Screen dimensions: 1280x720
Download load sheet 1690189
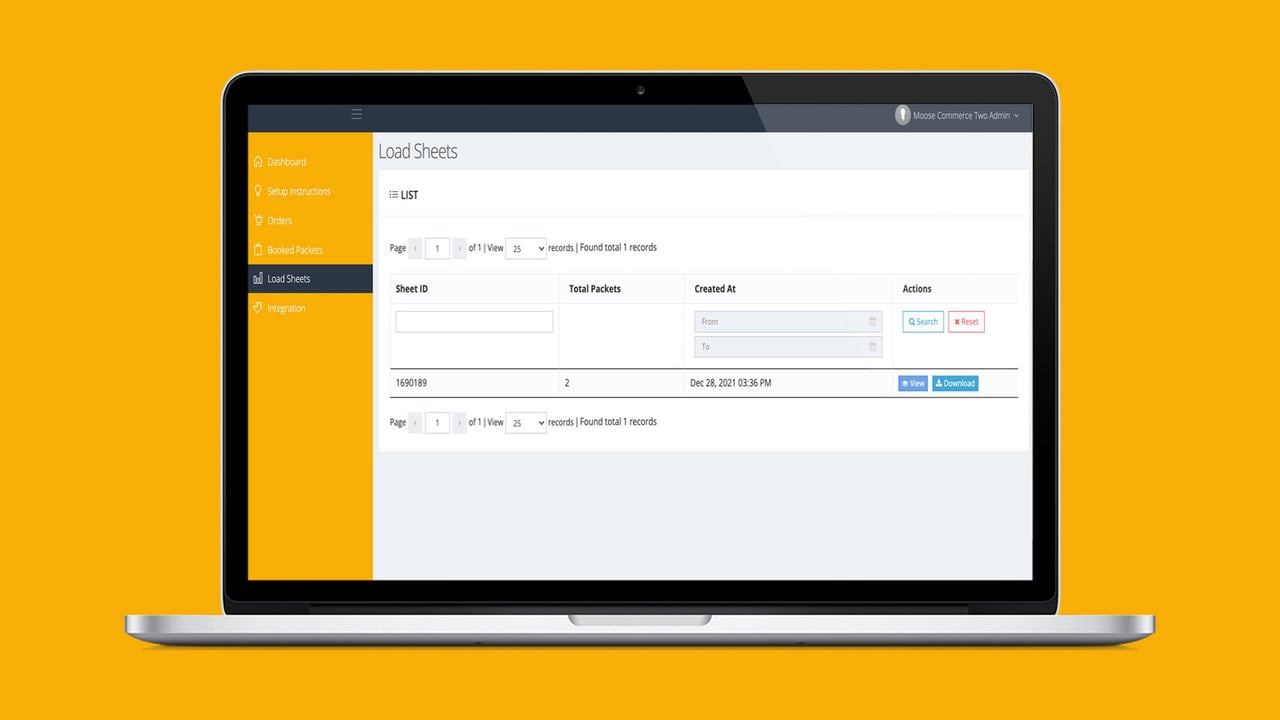pos(955,383)
